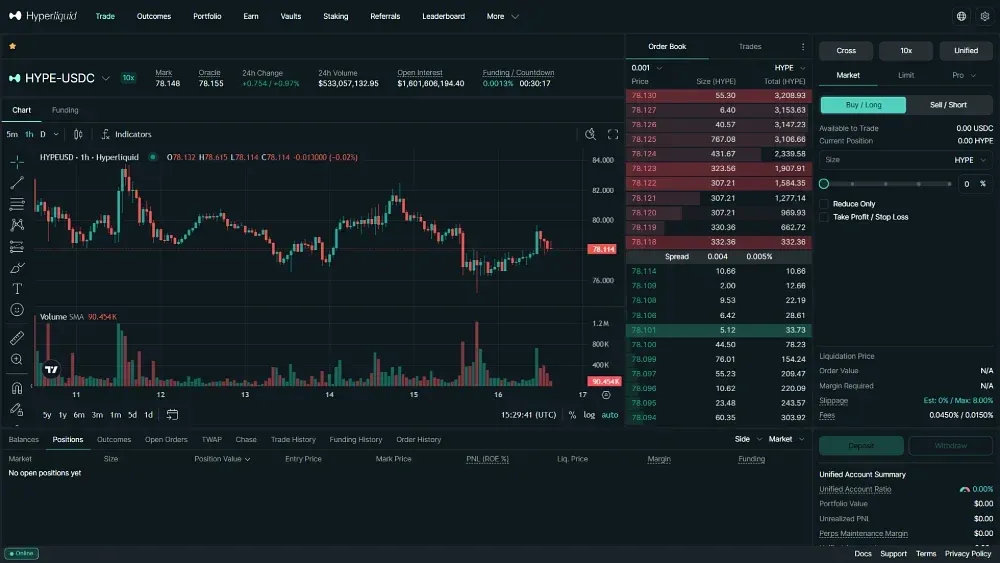Enable Take Profit / Stop Loss checkbox

[x=824, y=217]
